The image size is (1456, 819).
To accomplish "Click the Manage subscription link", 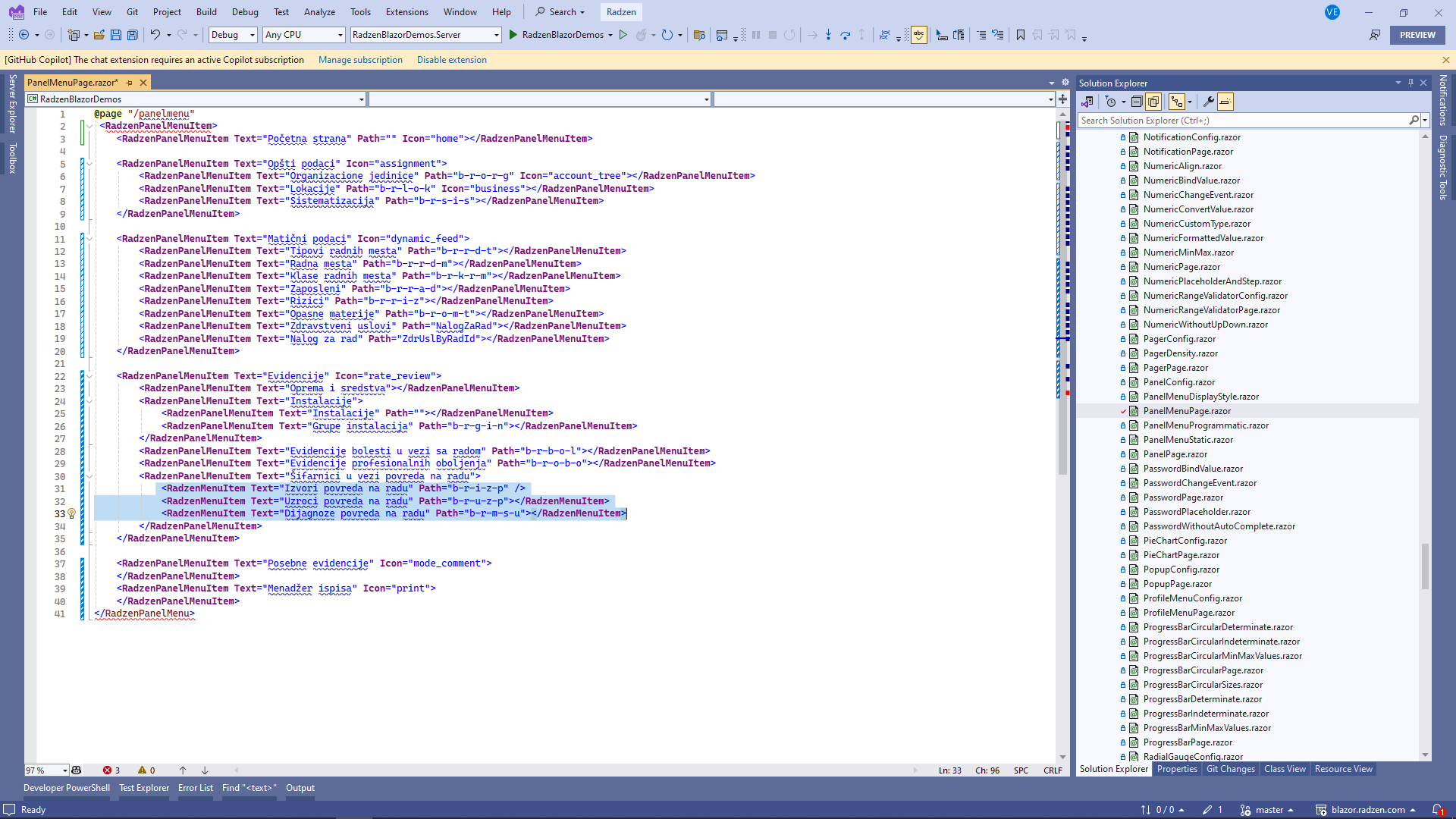I will pos(360,60).
